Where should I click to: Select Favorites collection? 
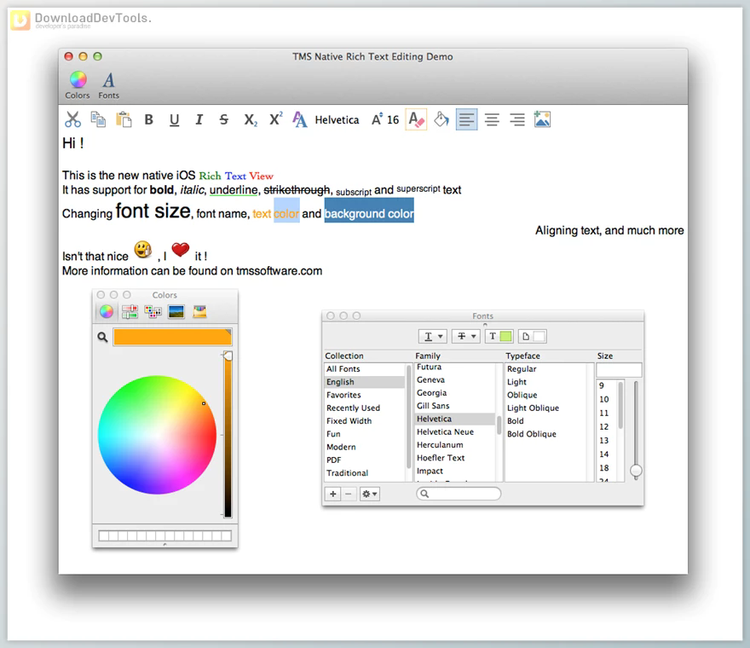tap(364, 395)
